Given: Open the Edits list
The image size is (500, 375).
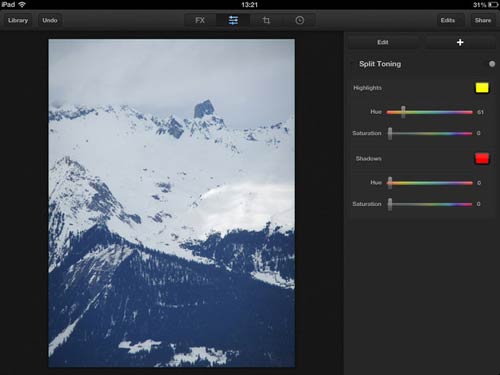Looking at the screenshot, I should point(448,20).
